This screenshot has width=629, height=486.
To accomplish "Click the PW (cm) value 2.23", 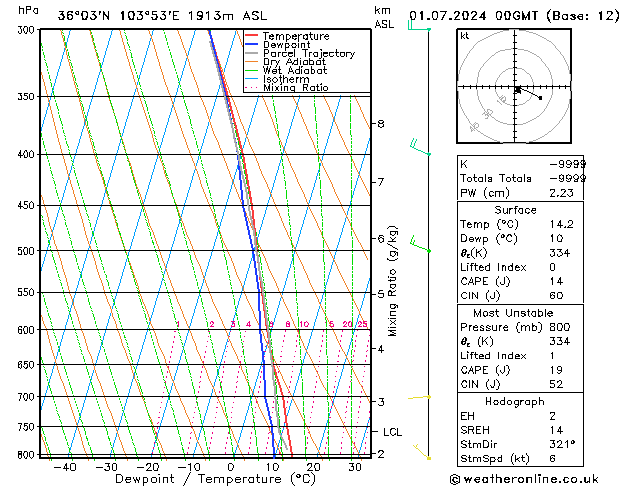I will coord(561,193).
